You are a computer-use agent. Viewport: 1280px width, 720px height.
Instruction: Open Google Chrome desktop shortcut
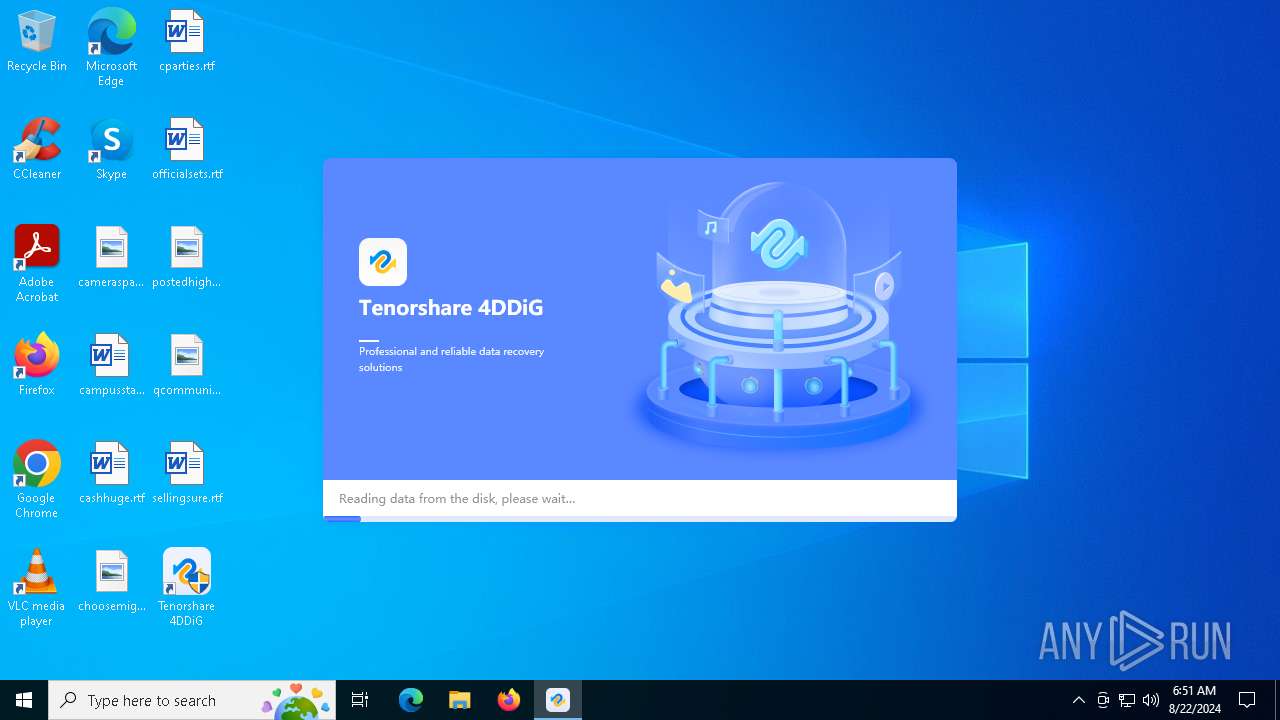[37, 480]
